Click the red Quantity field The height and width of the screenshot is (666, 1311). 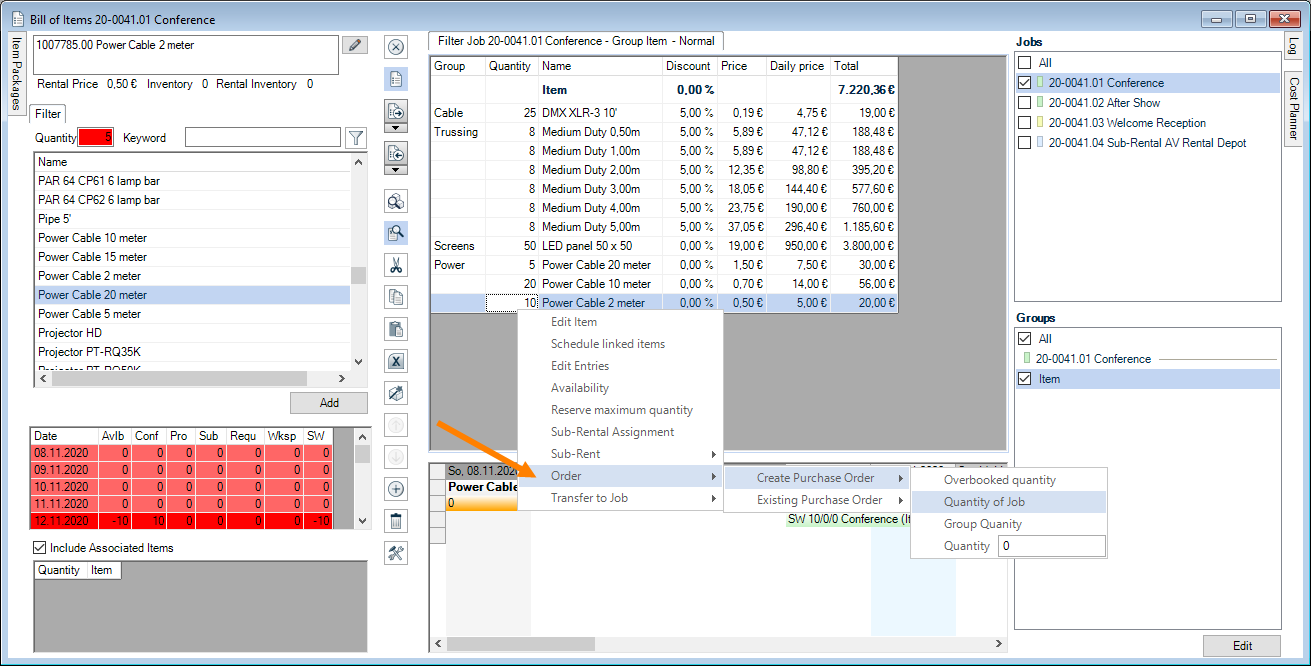pos(96,138)
